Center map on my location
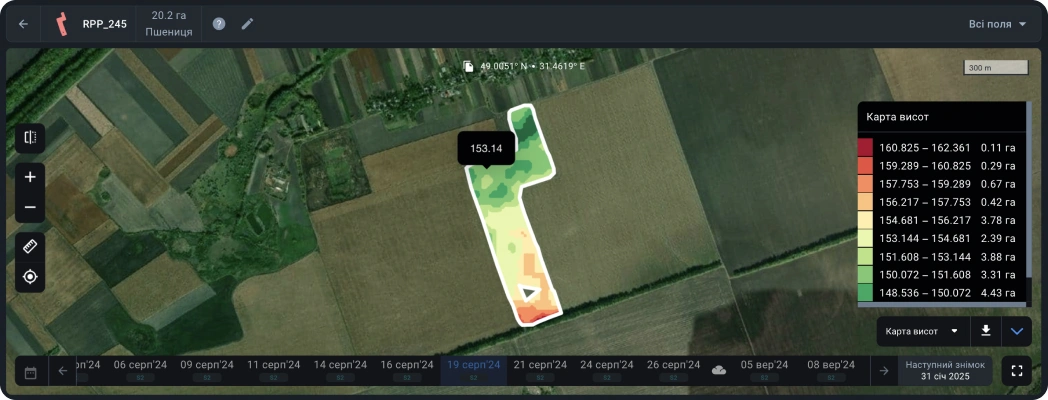This screenshot has width=1048, height=400. pos(30,276)
